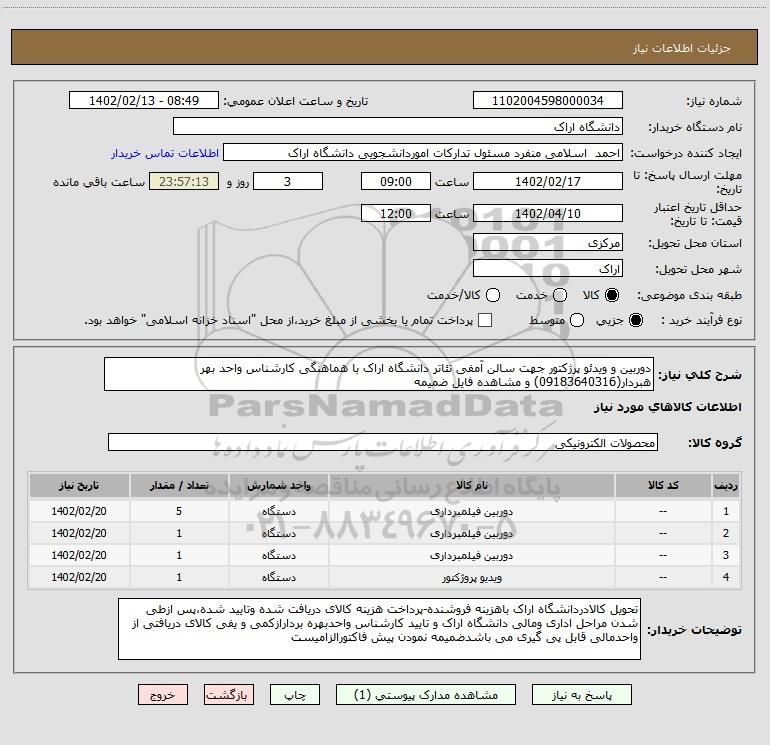Click the خروج exit button

click(163, 695)
